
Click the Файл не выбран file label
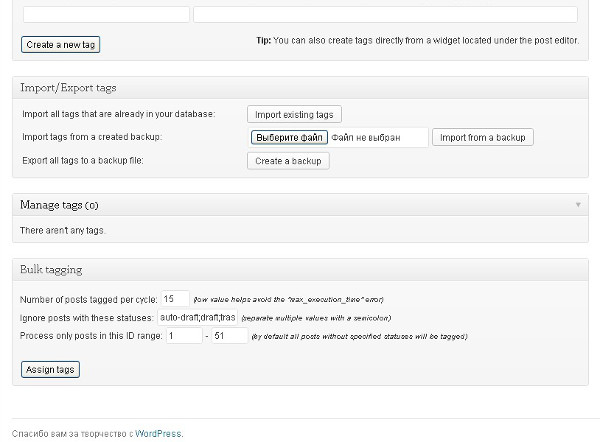coord(366,137)
